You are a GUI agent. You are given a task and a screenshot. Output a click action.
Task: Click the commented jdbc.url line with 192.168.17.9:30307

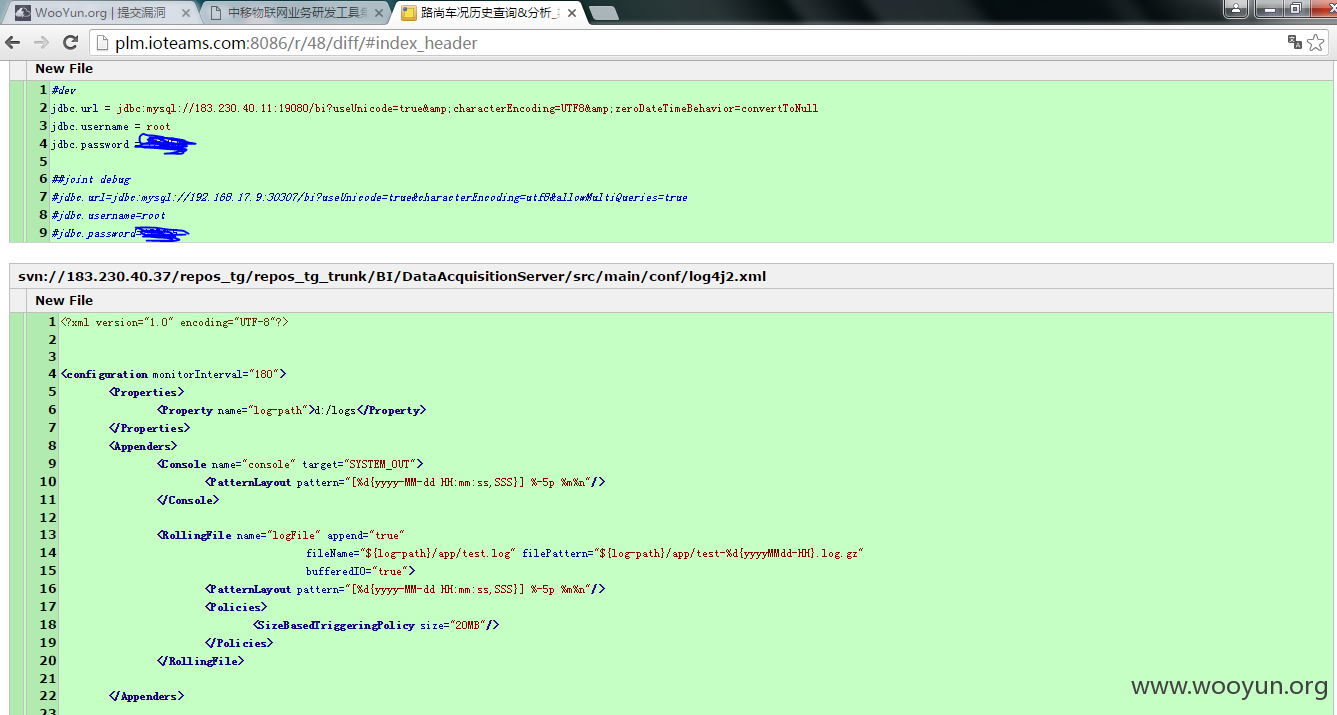tap(369, 198)
